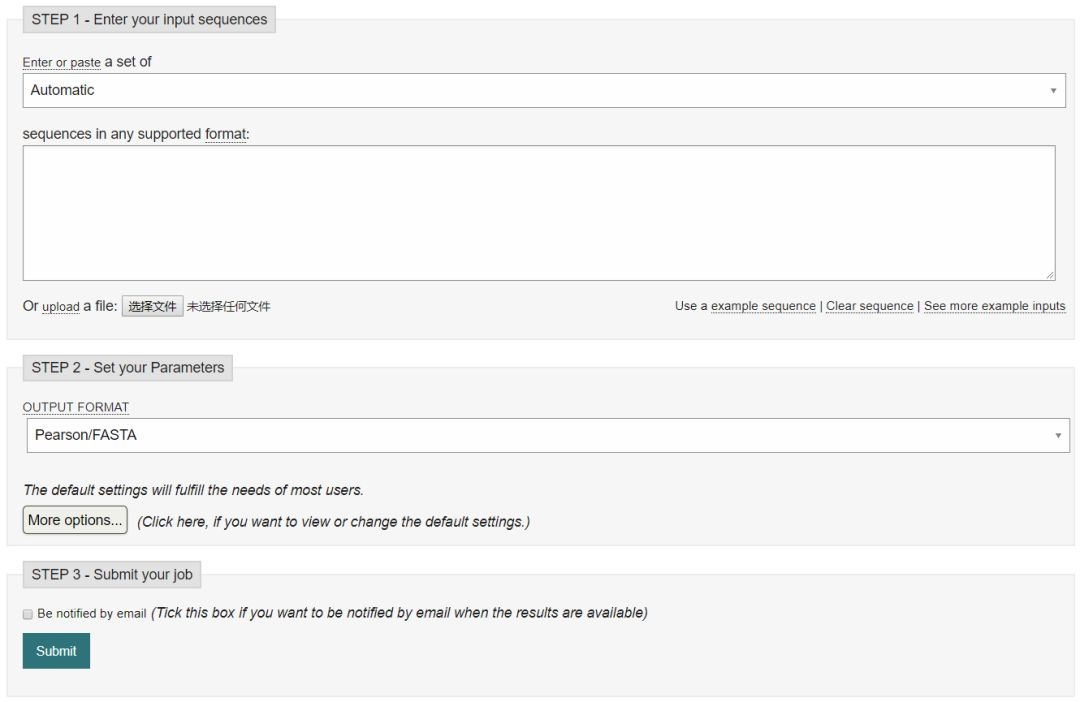
Task: Click the More options button
Action: coord(75,520)
